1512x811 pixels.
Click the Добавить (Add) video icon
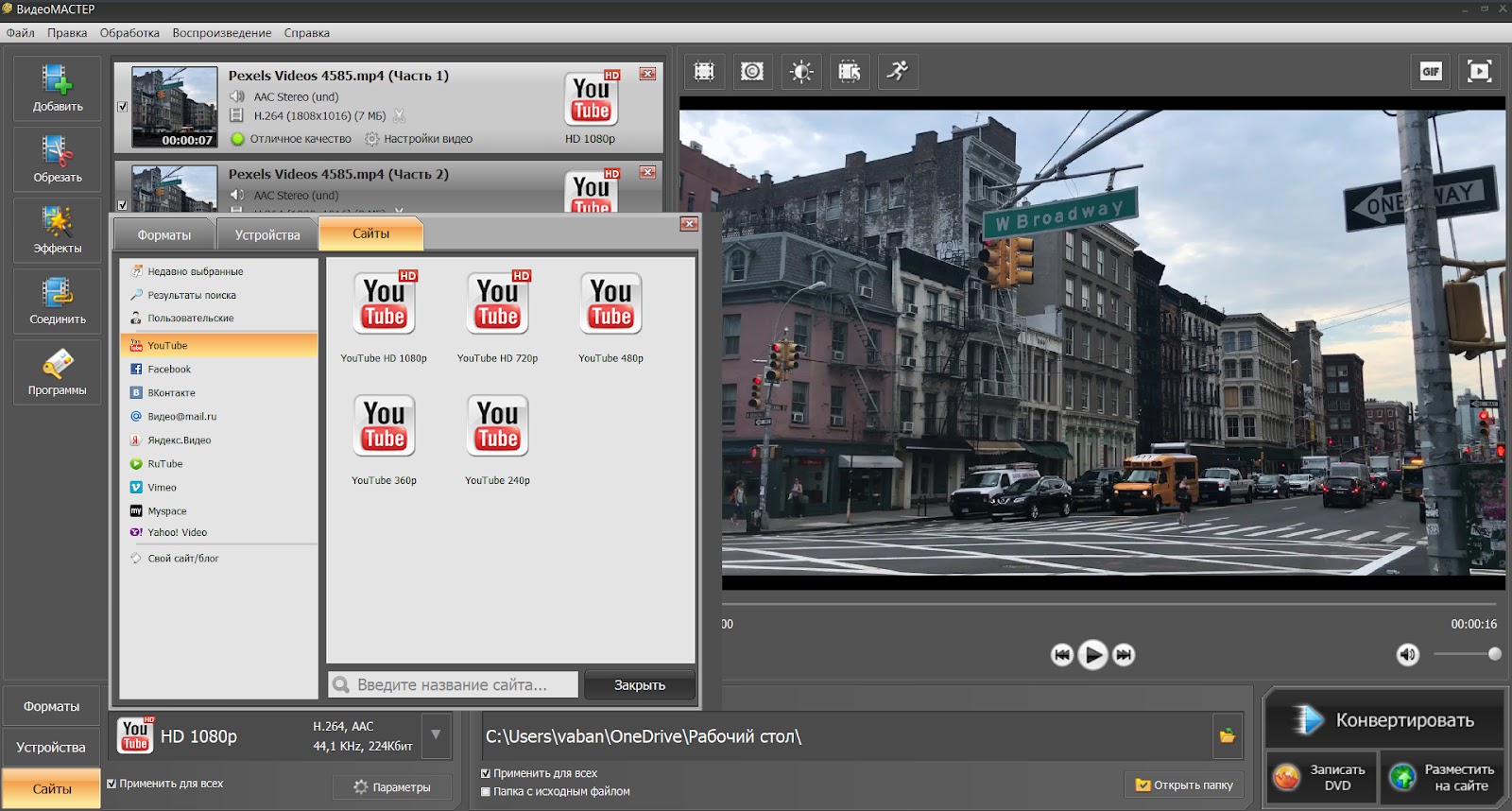57,88
